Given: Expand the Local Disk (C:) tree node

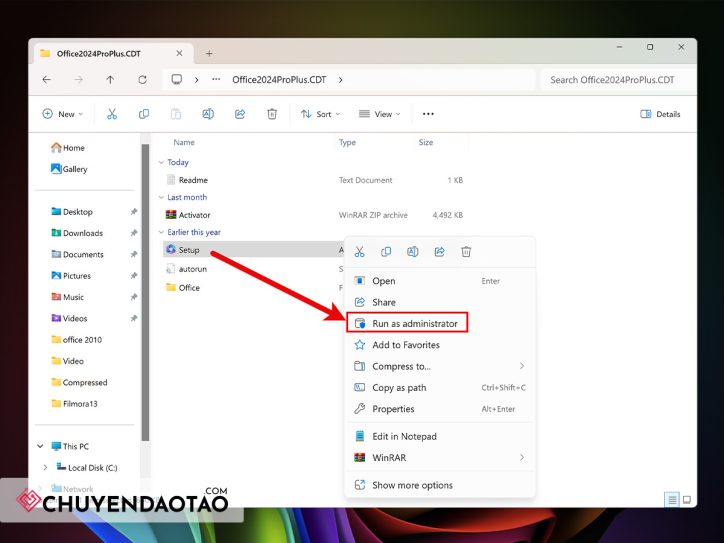Looking at the screenshot, I should 45,467.
